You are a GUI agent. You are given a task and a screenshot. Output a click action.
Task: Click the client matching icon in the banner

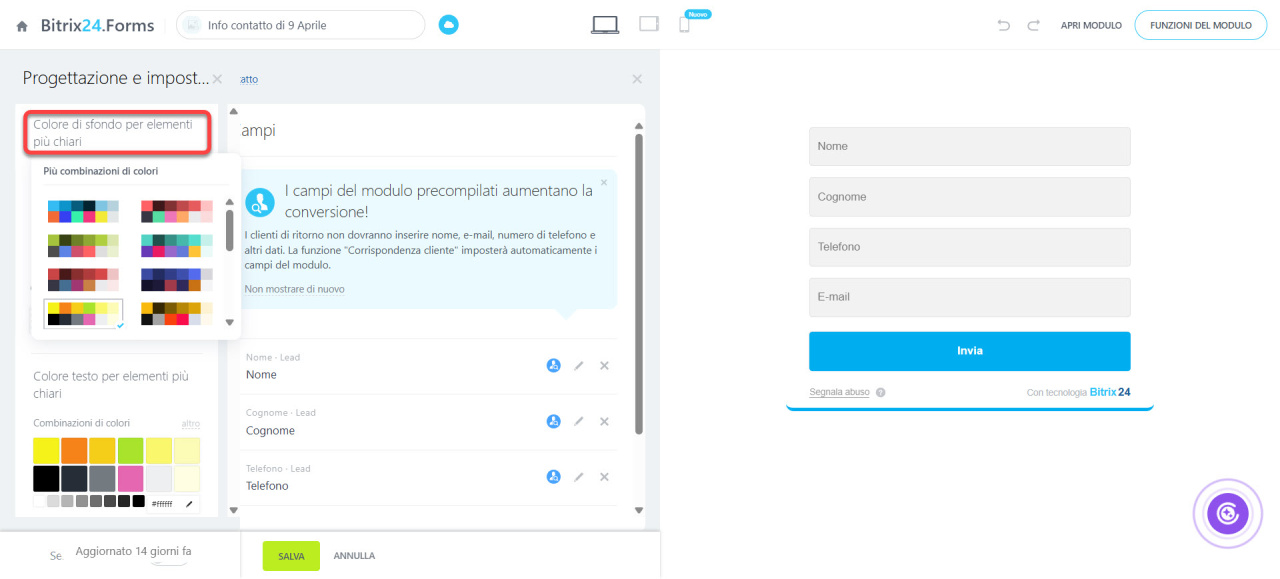point(260,202)
